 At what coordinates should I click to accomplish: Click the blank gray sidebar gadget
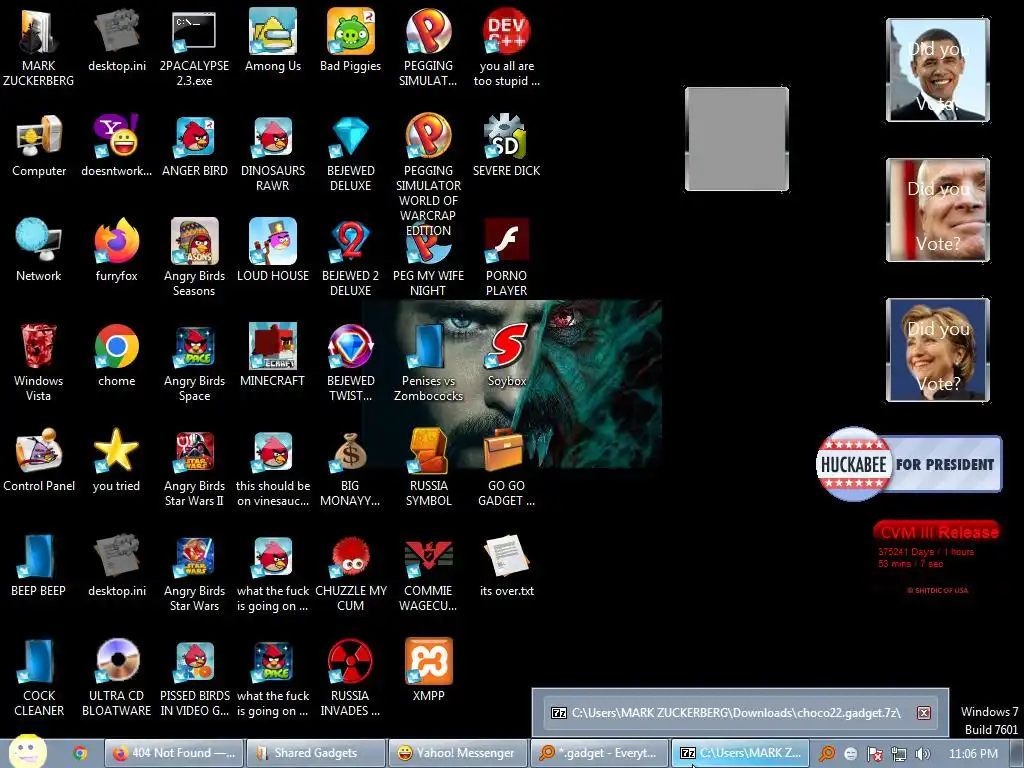tap(737, 139)
